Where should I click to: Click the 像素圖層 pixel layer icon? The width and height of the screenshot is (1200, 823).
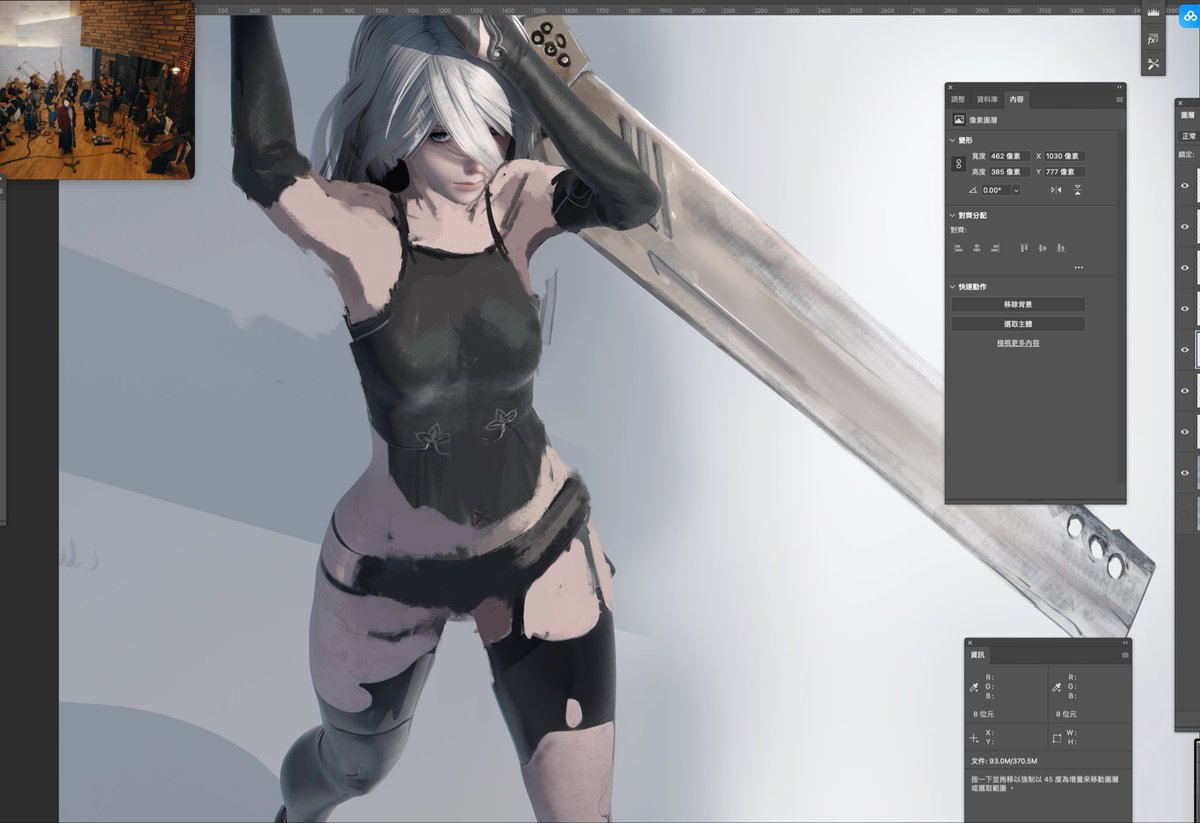(959, 120)
